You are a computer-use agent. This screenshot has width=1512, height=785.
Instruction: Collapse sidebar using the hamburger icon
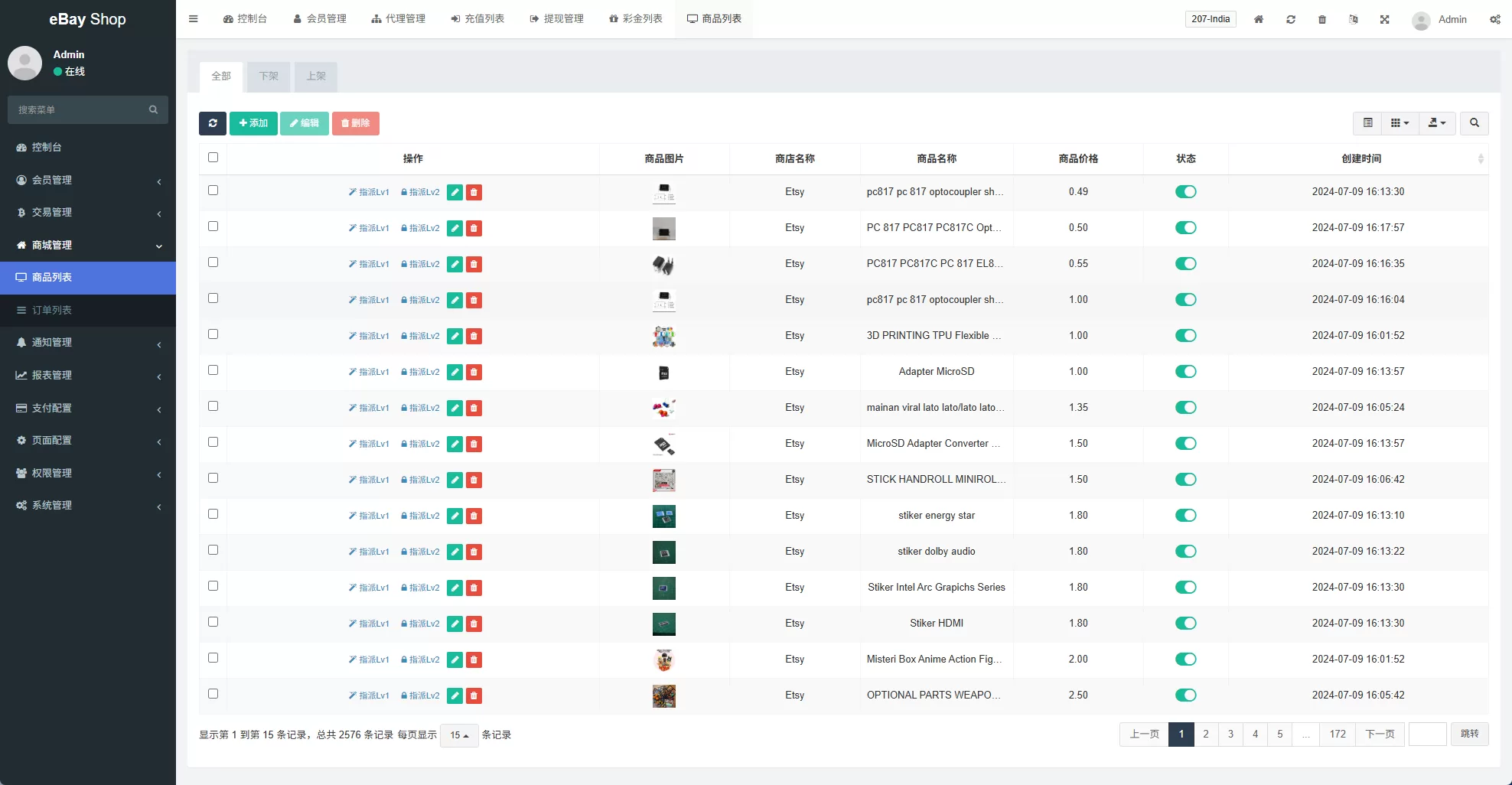coord(193,18)
